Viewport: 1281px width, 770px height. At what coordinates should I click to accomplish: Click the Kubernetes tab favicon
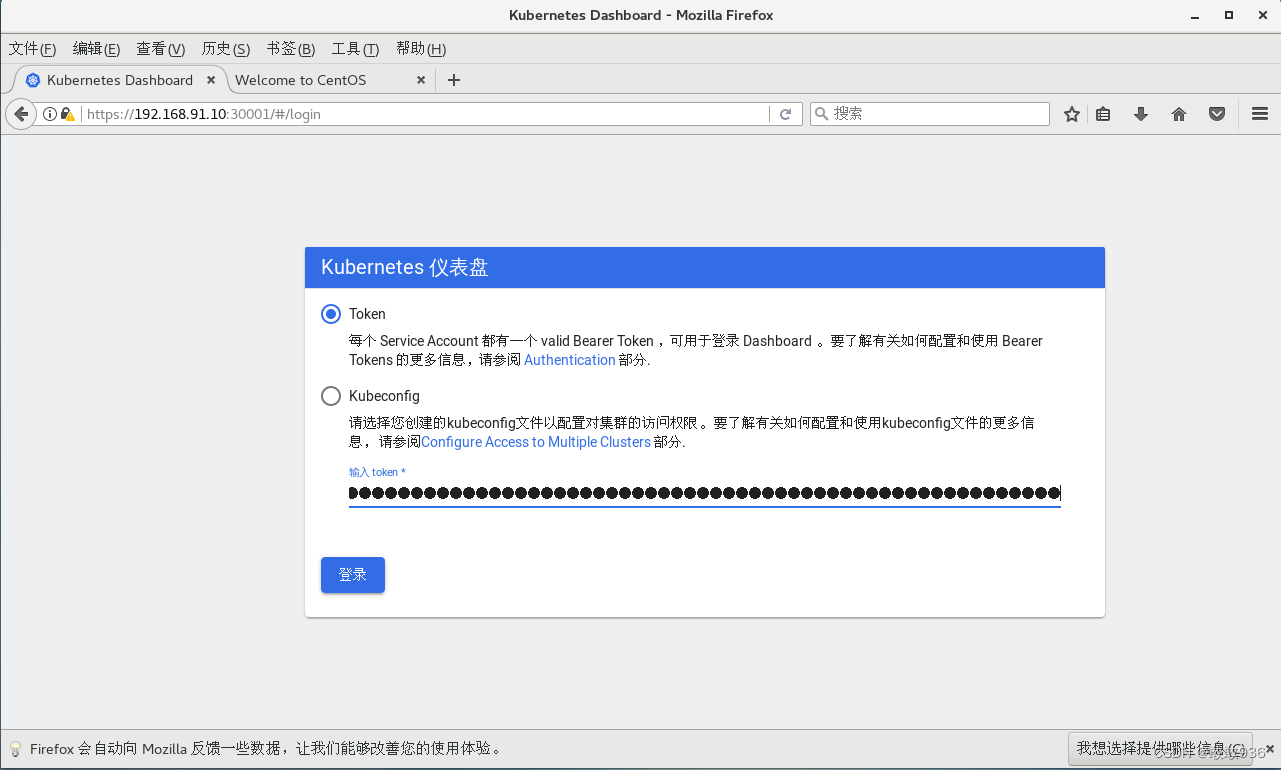33,80
